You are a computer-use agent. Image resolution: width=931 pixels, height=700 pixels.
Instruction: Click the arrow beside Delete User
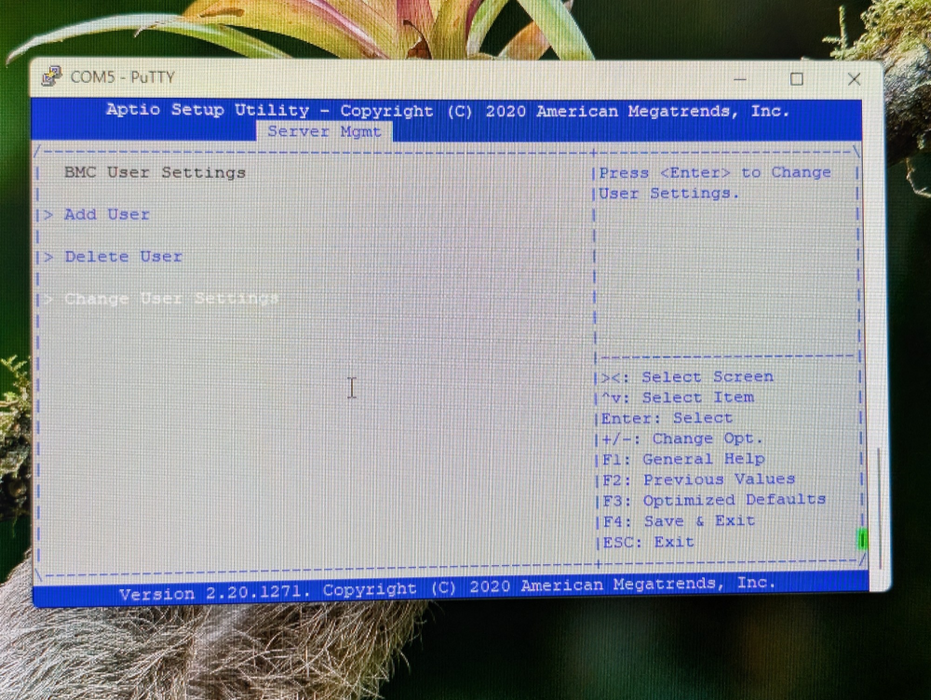(x=47, y=257)
